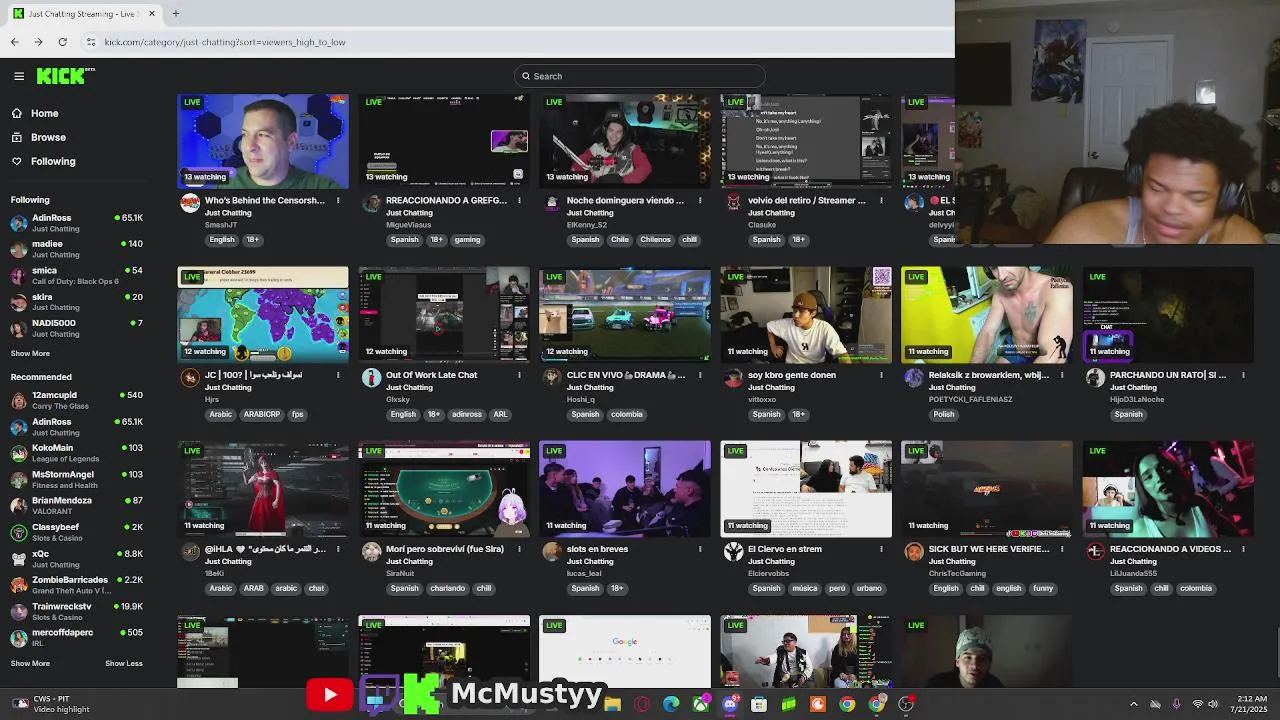Click the gaming tag under REEACCIONANDO A GREFG
Image resolution: width=1280 pixels, height=720 pixels.
467,240
